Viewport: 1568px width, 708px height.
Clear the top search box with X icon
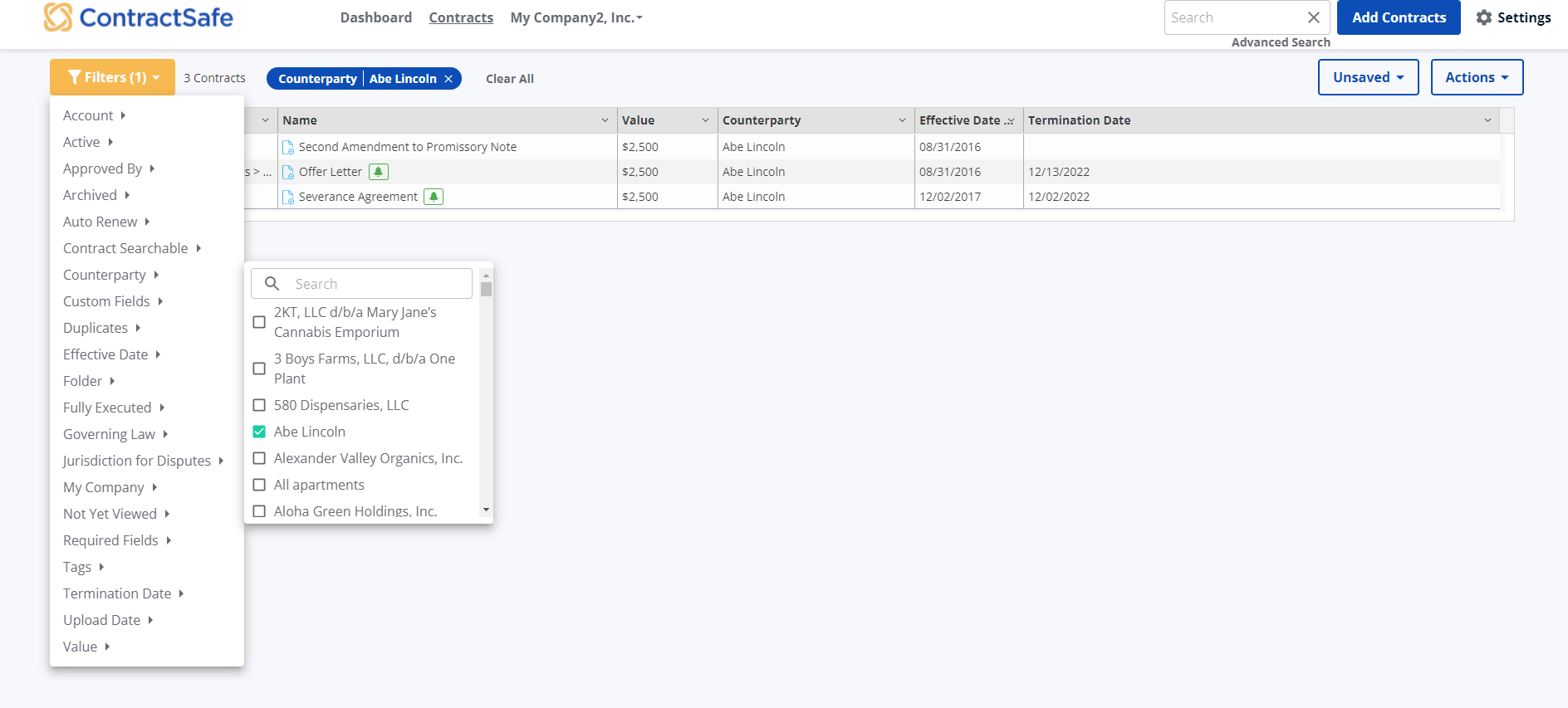pyautogui.click(x=1314, y=17)
